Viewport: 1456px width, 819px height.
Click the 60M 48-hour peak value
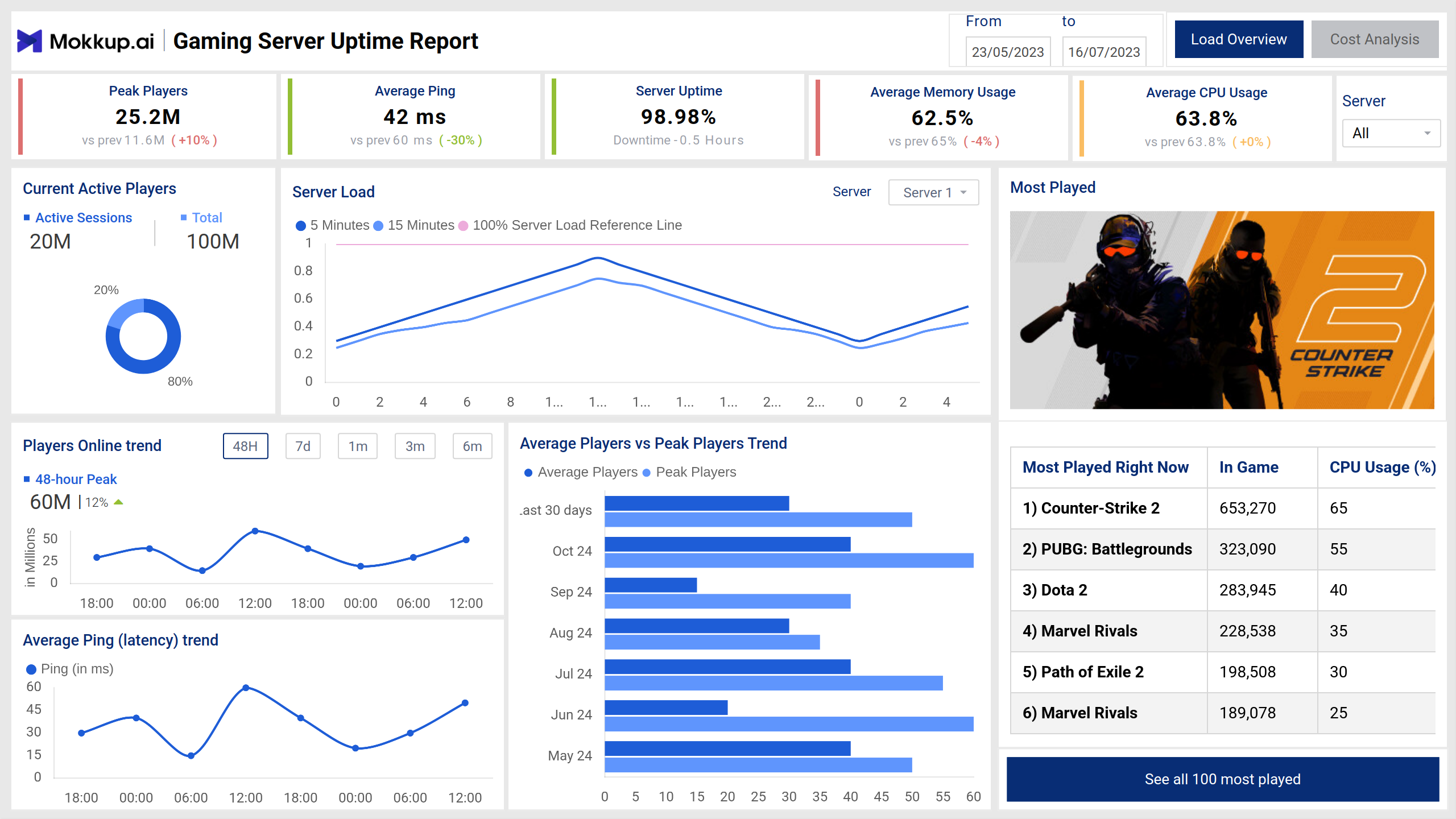coord(51,502)
